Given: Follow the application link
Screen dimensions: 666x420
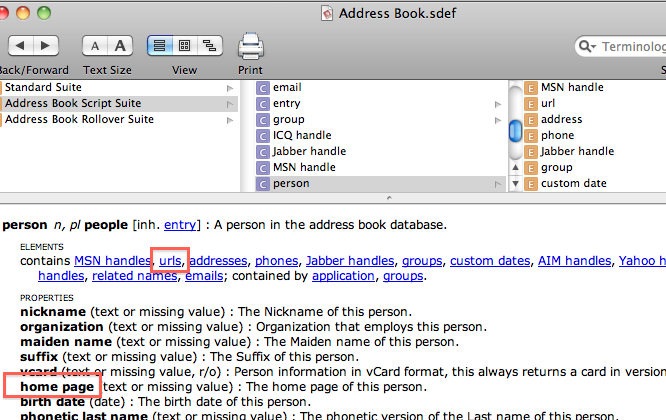Looking at the screenshot, I should (343, 276).
